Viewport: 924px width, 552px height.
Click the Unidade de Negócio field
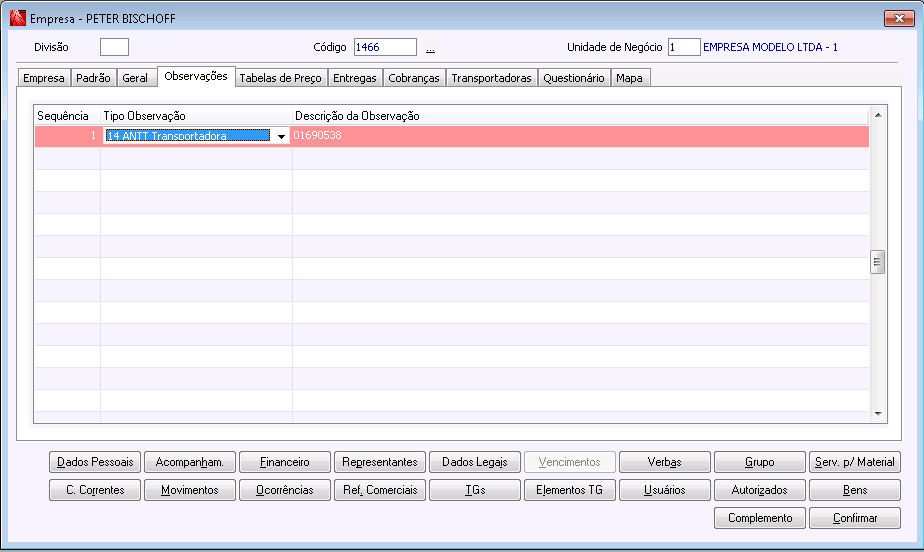click(684, 47)
